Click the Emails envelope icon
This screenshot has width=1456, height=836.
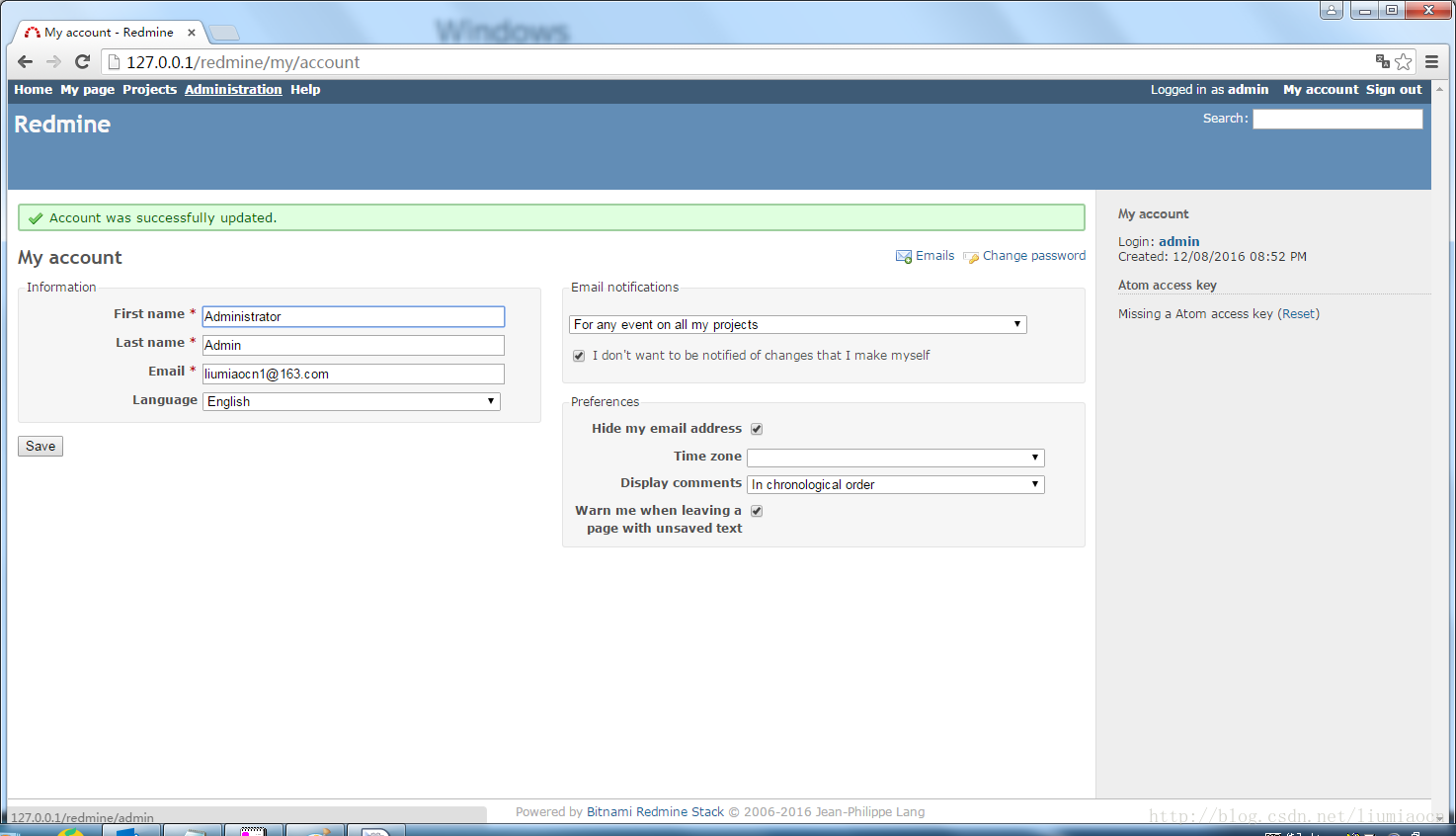coord(904,256)
